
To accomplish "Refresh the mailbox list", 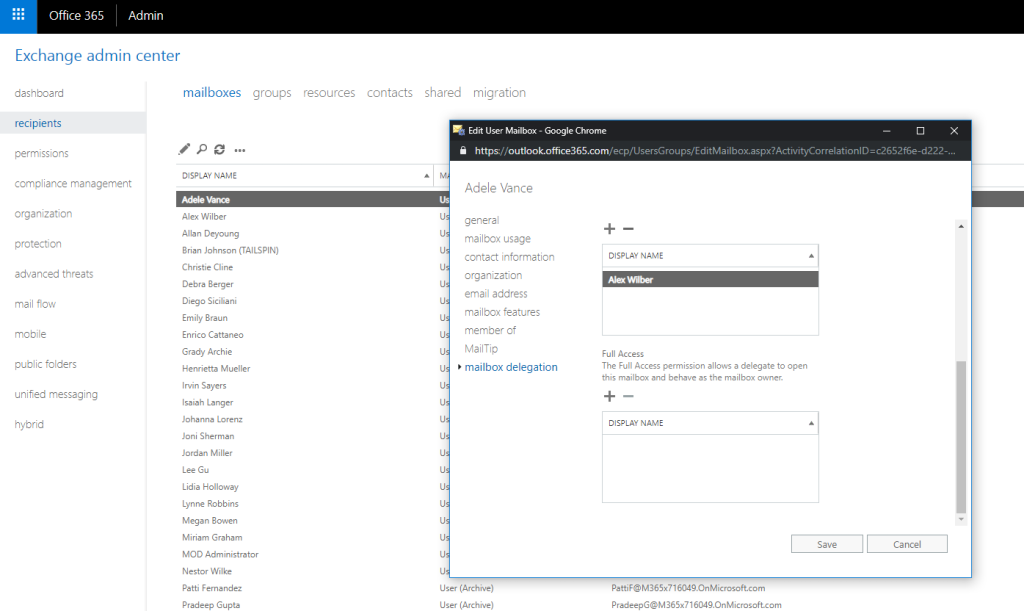I will pyautogui.click(x=222, y=148).
